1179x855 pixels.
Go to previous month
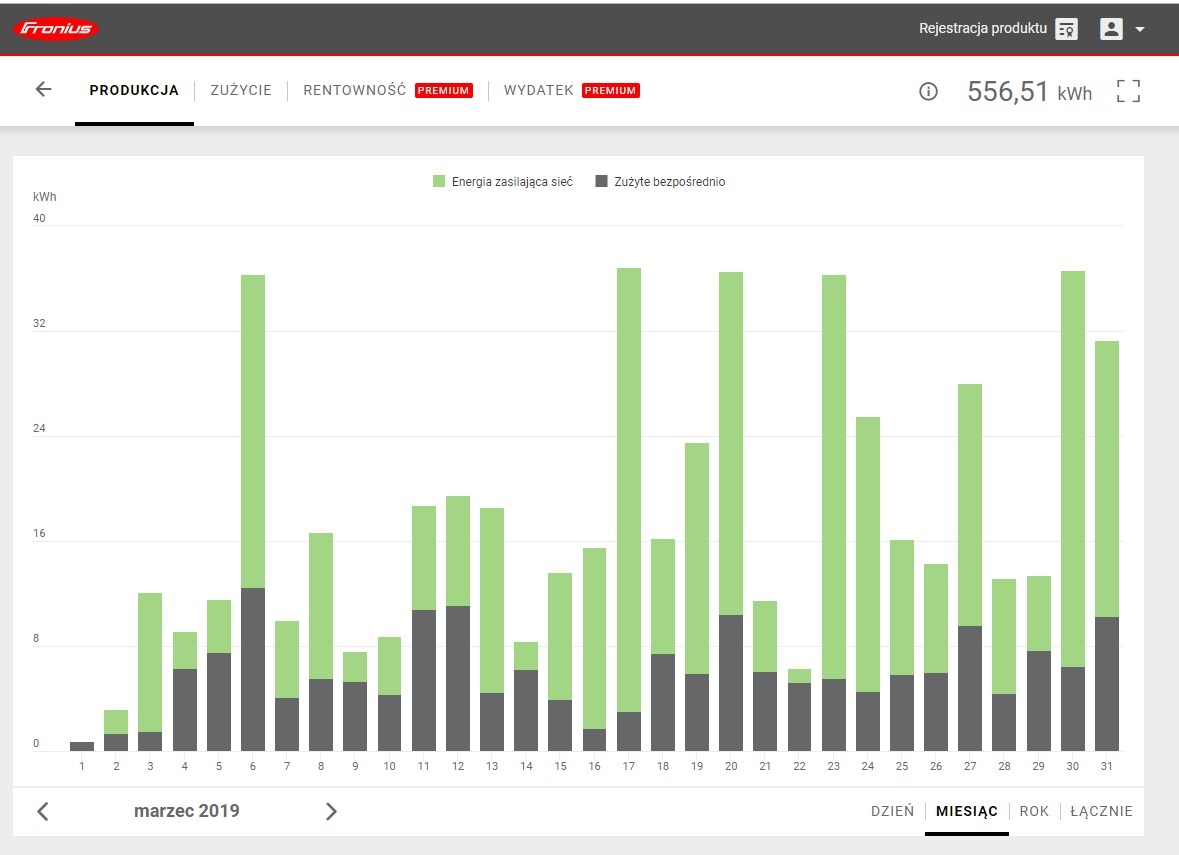pos(43,811)
